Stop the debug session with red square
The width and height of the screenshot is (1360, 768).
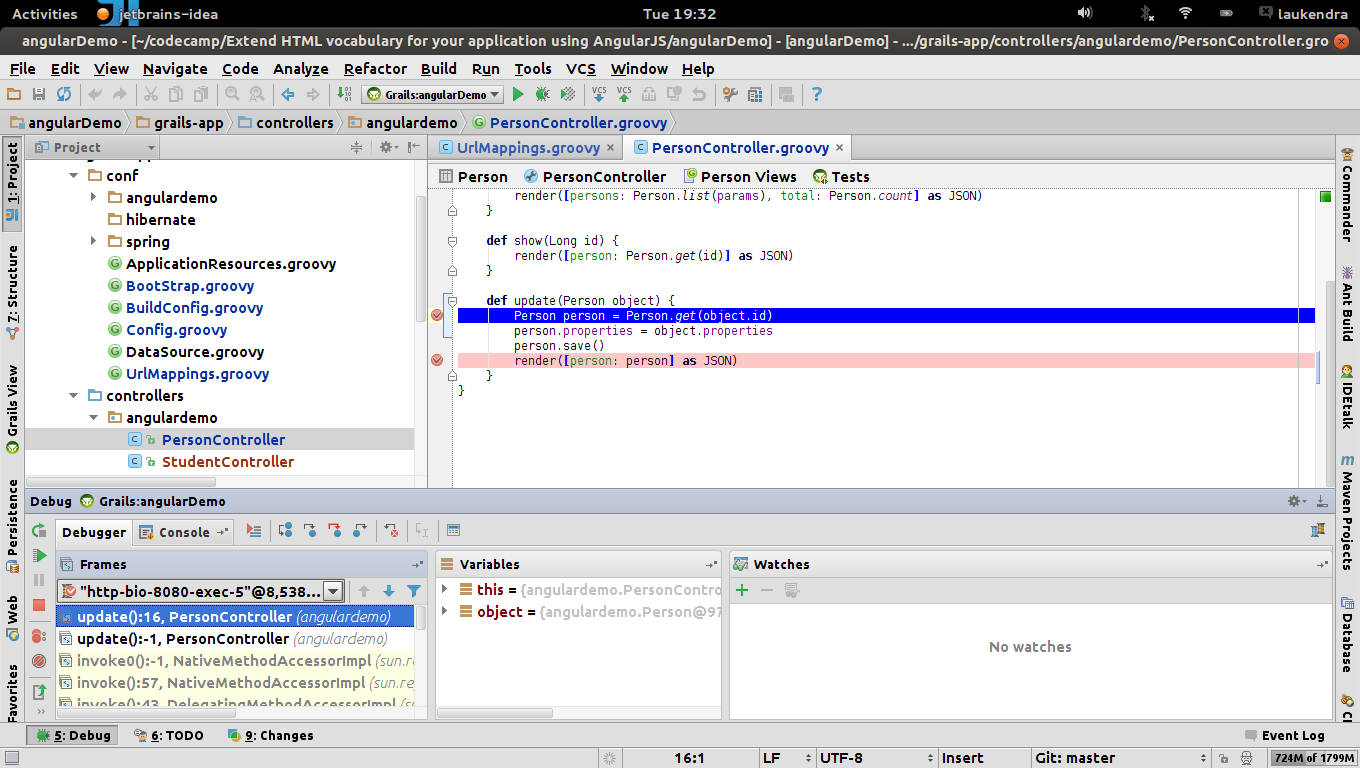click(39, 605)
